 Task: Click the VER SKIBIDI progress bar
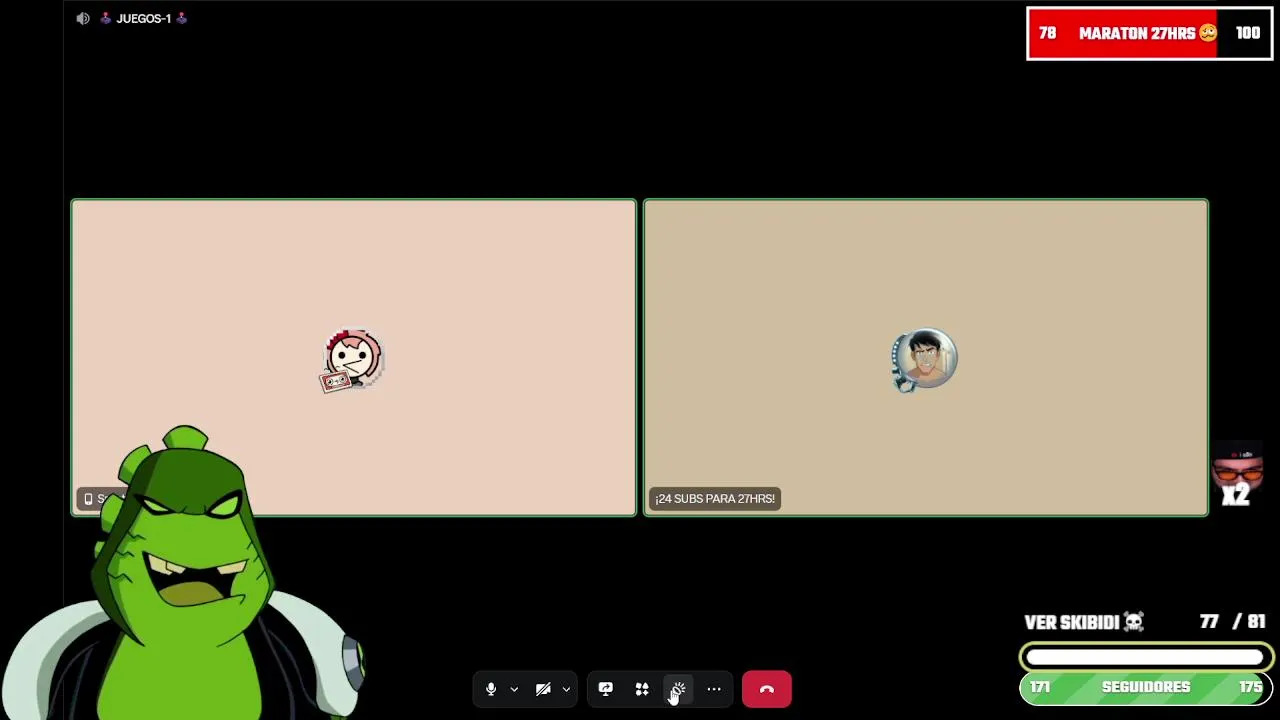pyautogui.click(x=1146, y=657)
